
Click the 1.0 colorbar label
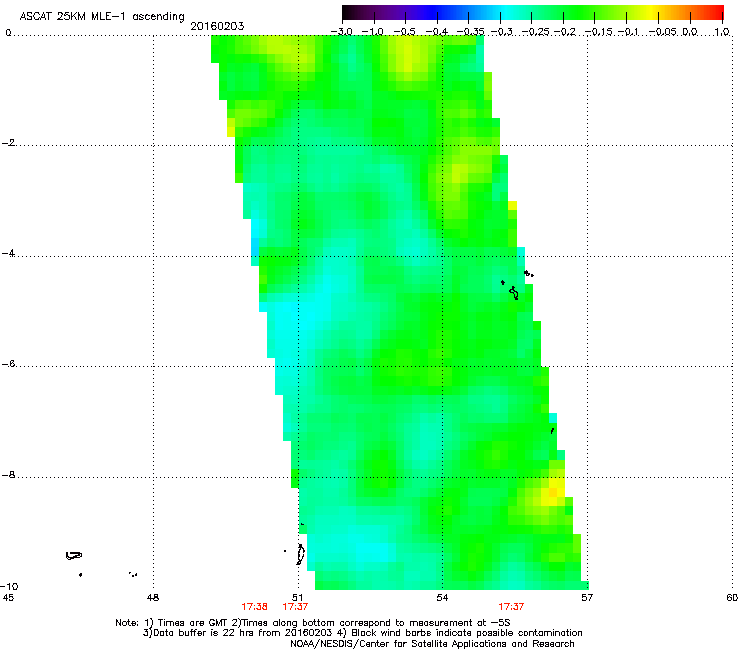(722, 32)
